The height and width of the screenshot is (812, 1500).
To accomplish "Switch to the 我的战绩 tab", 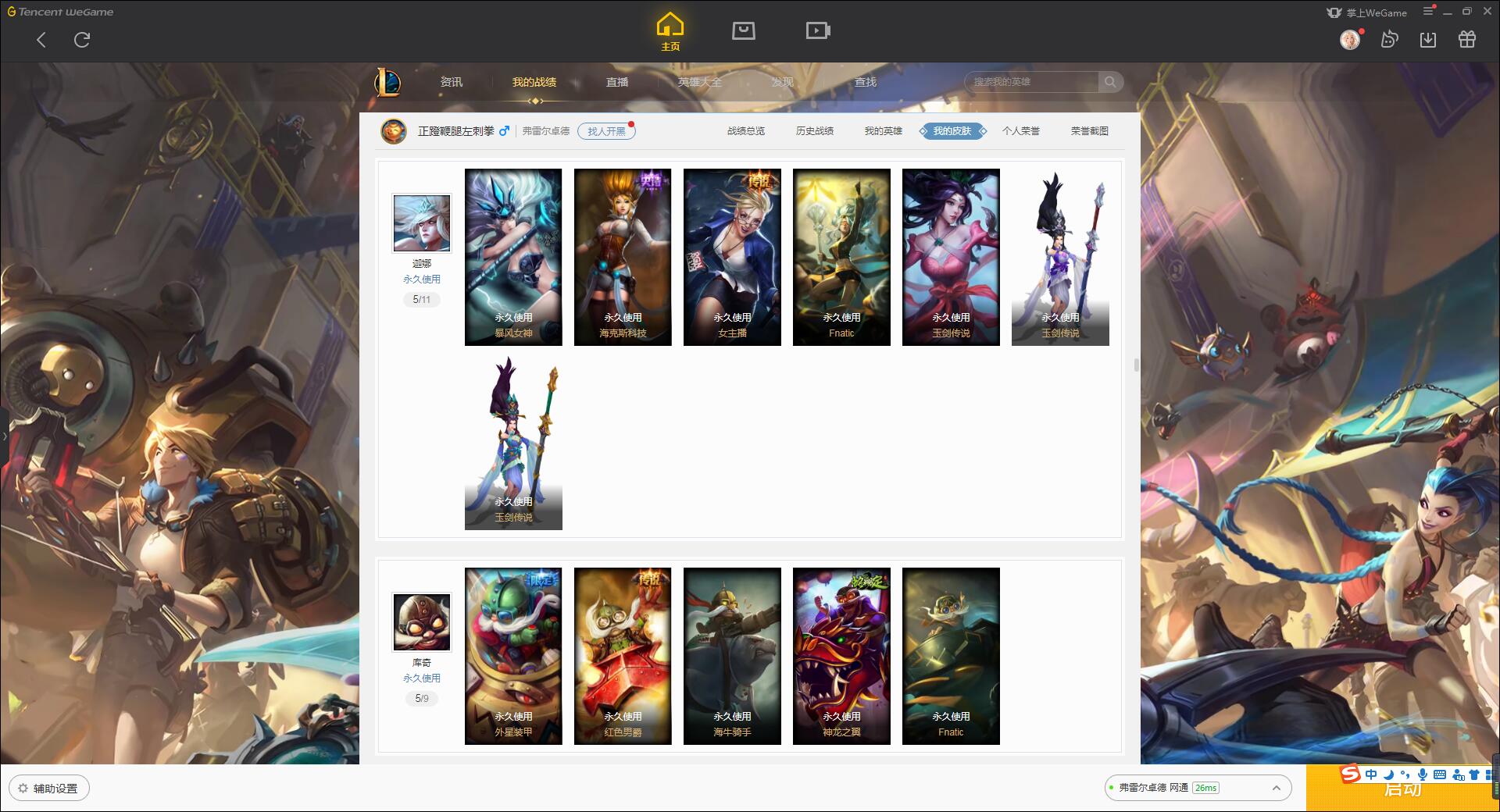I will 534,82.
